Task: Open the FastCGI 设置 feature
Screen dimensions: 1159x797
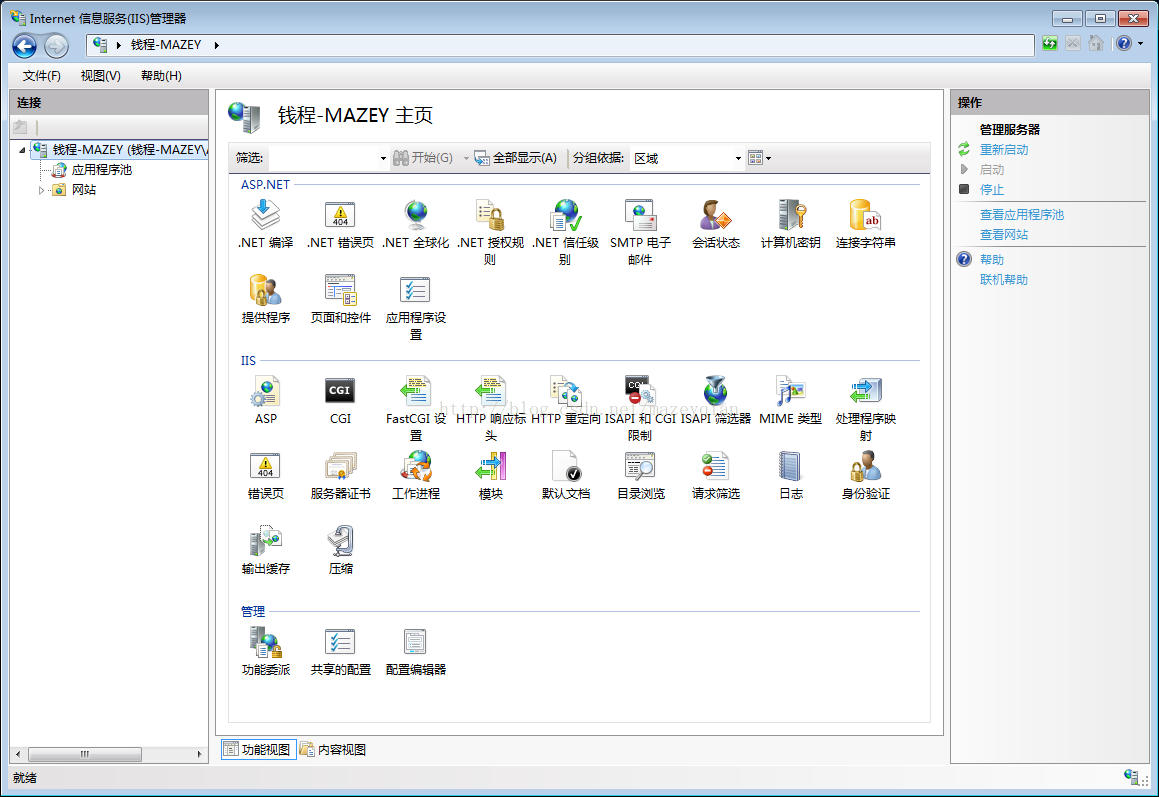Action: coord(415,408)
